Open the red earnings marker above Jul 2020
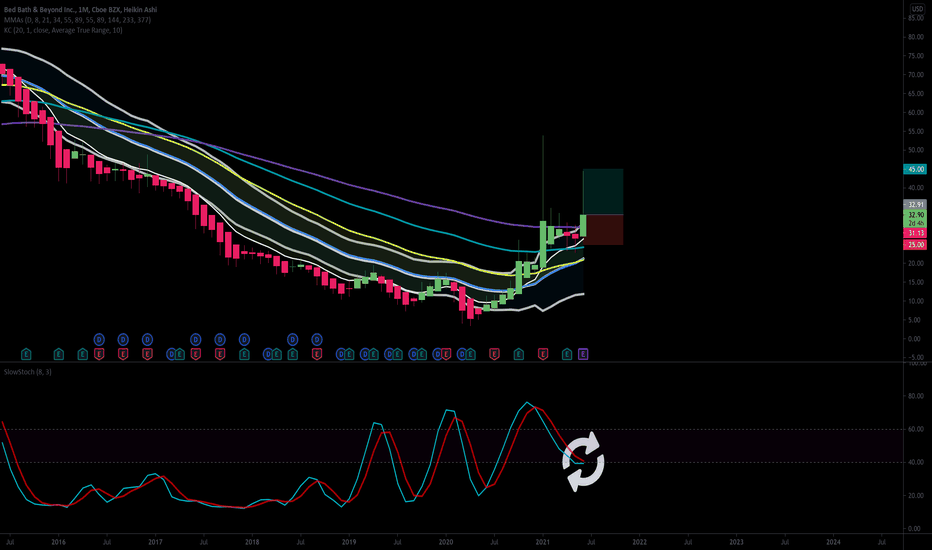This screenshot has width=932, height=550. pyautogui.click(x=494, y=354)
